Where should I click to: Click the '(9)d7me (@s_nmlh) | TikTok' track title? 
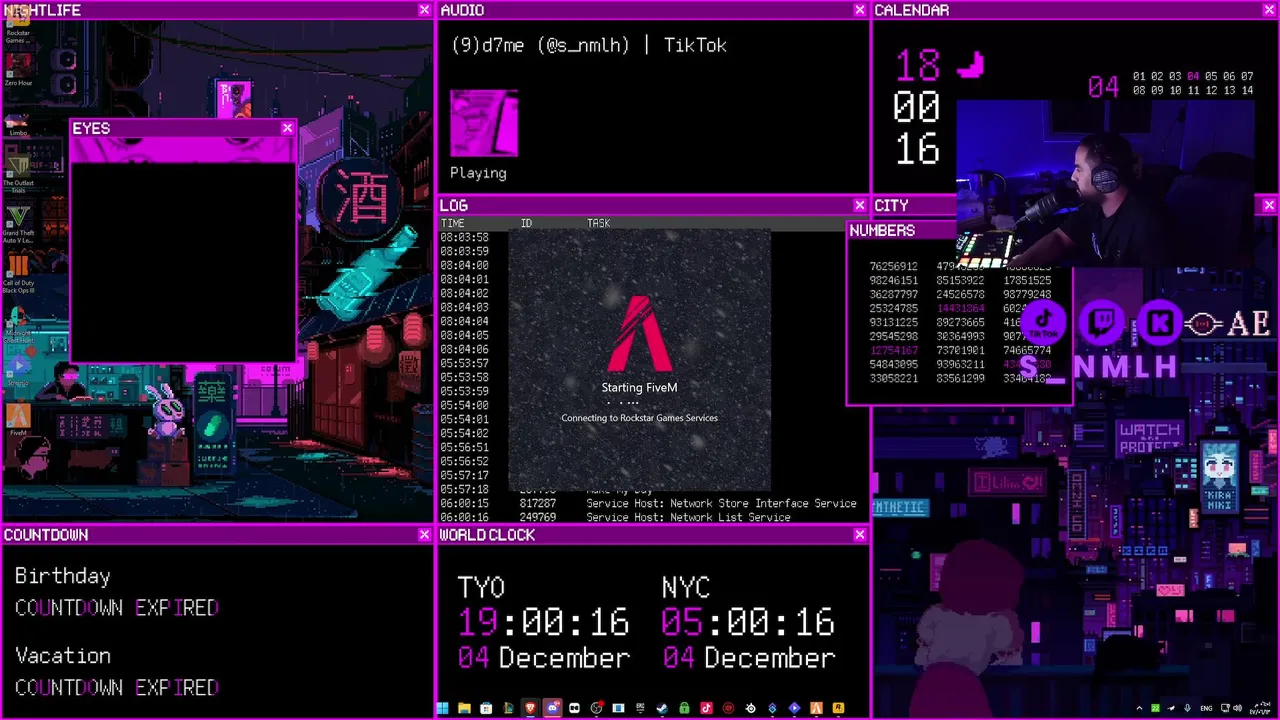tap(588, 45)
